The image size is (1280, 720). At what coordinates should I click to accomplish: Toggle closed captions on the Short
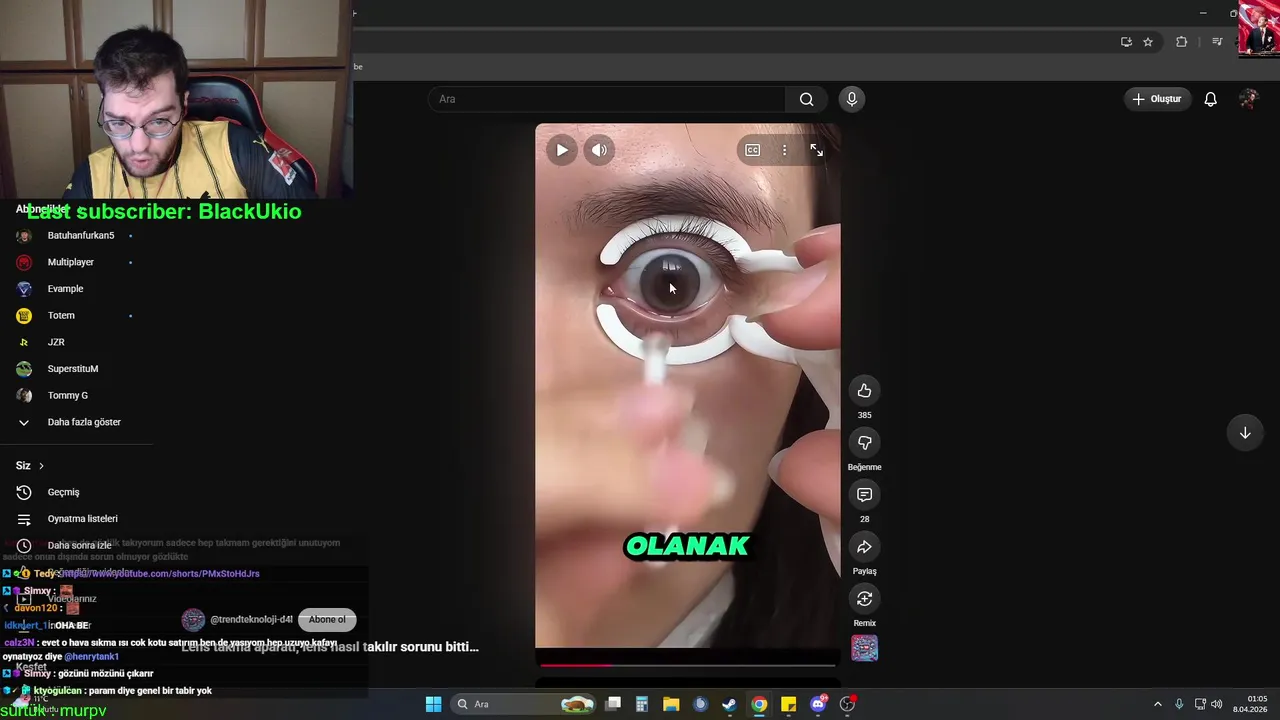click(752, 150)
